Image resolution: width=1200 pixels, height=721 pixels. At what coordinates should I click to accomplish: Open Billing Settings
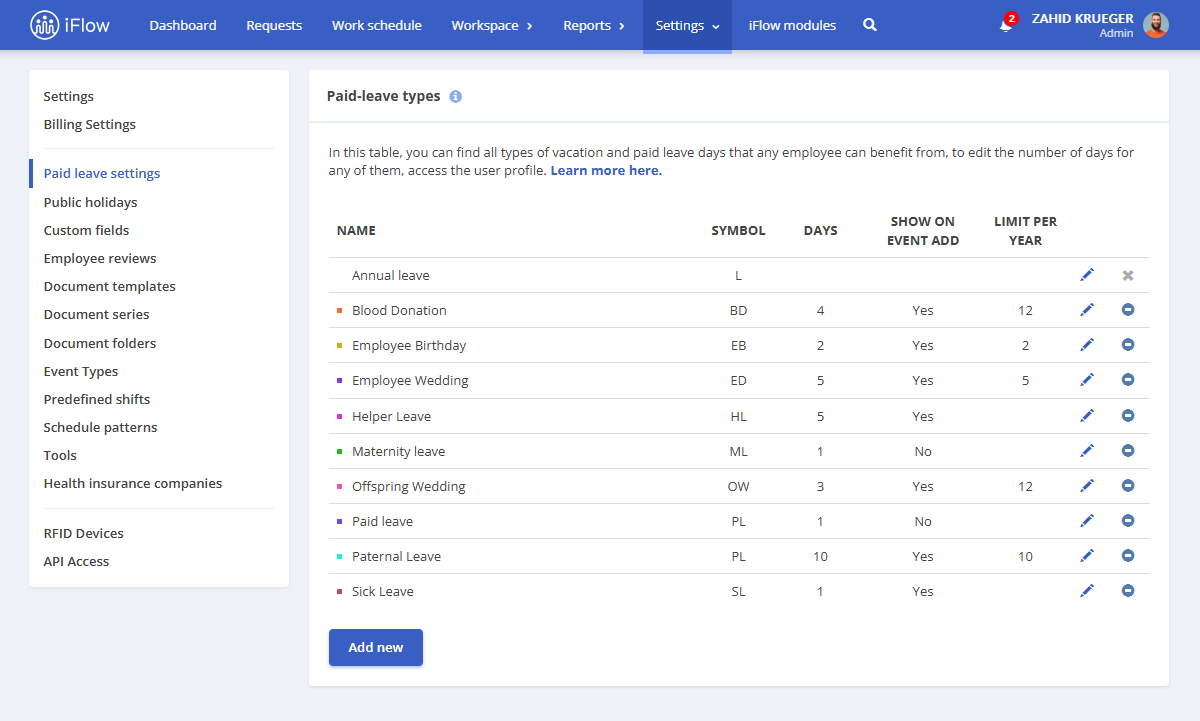90,125
